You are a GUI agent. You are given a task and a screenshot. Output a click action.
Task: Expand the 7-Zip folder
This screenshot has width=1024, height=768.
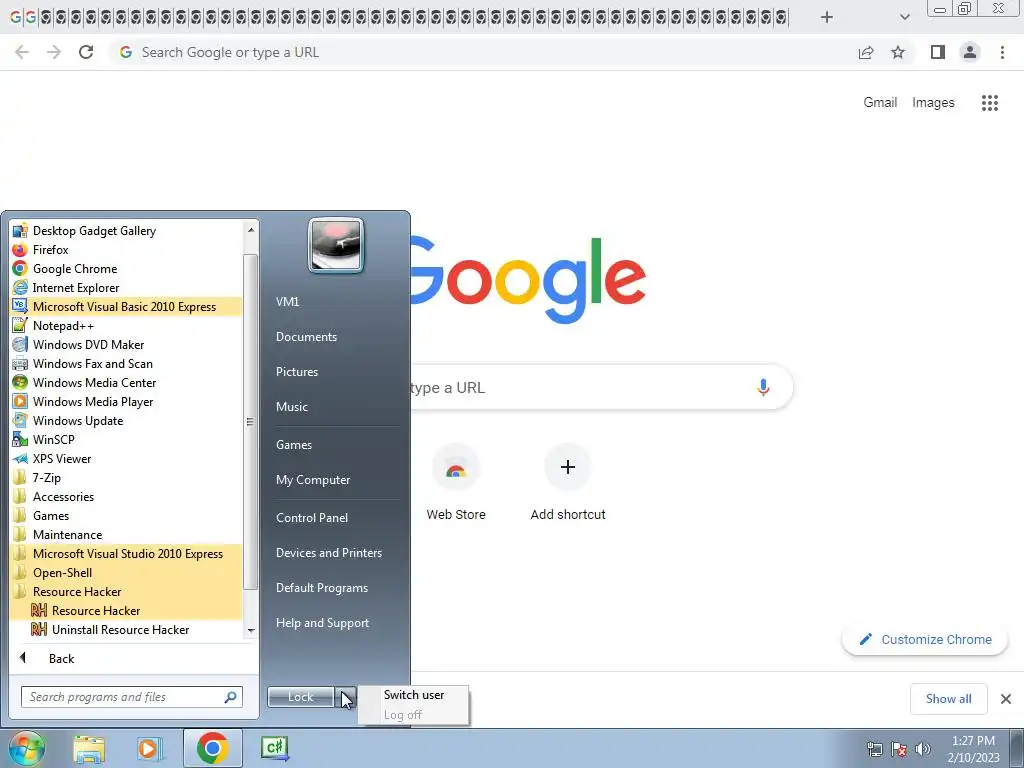126,477
